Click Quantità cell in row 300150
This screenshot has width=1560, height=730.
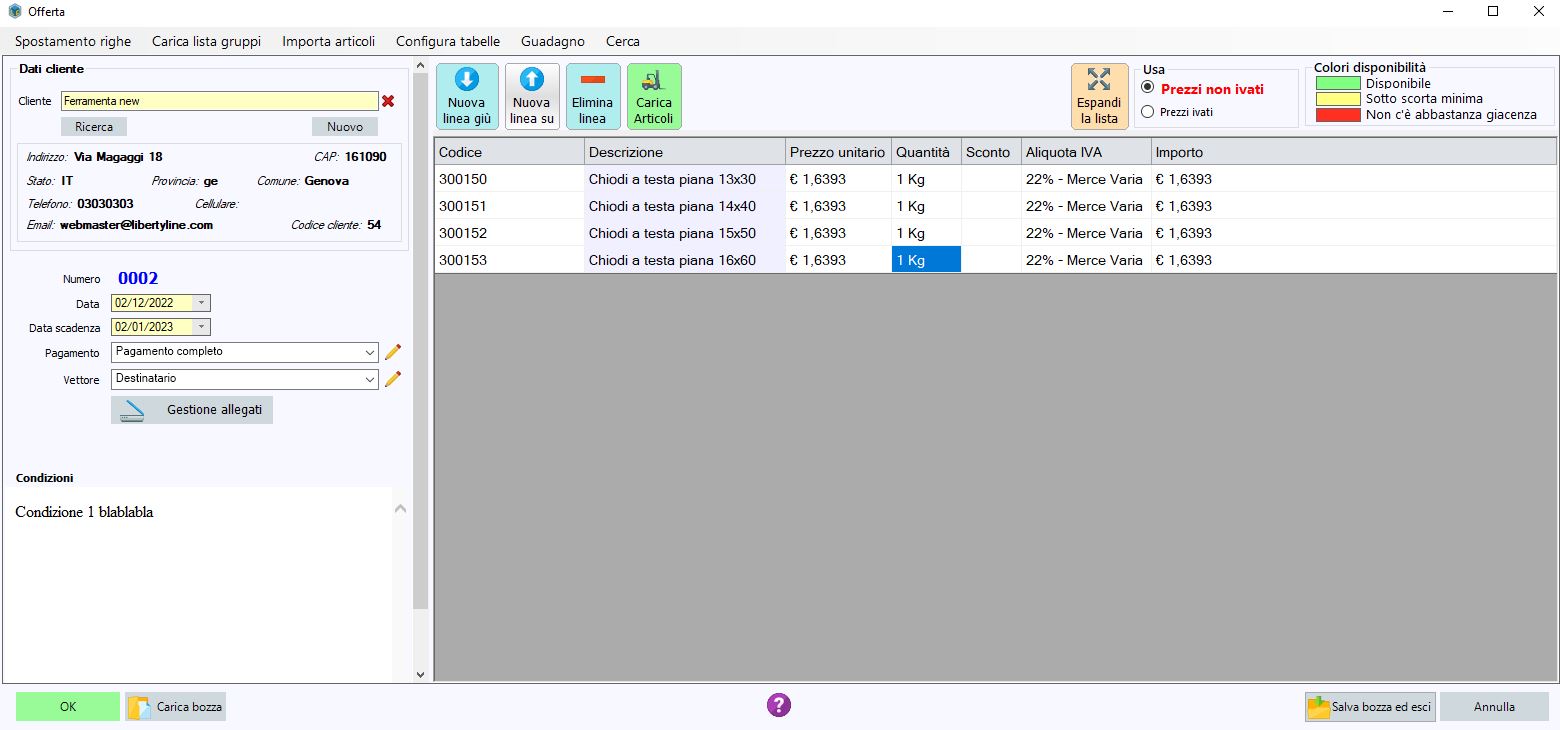pos(926,179)
